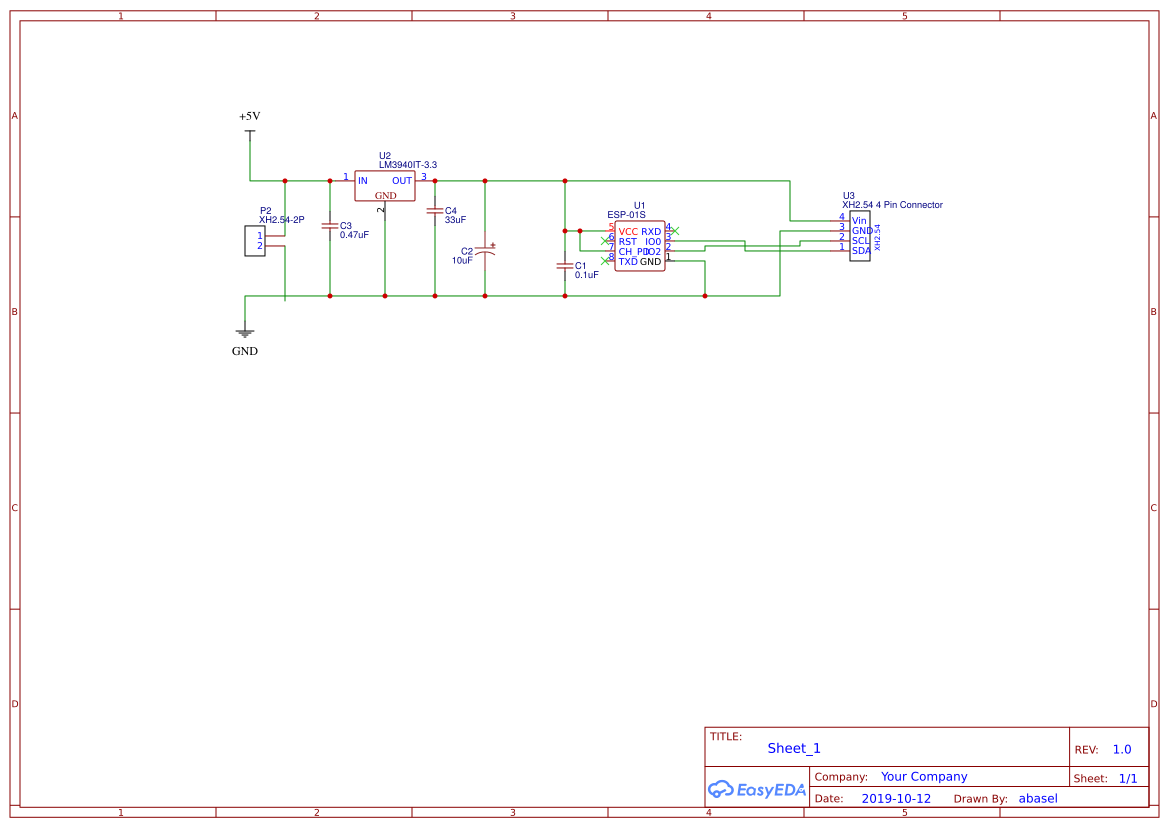Click the Your Company field

point(923,776)
